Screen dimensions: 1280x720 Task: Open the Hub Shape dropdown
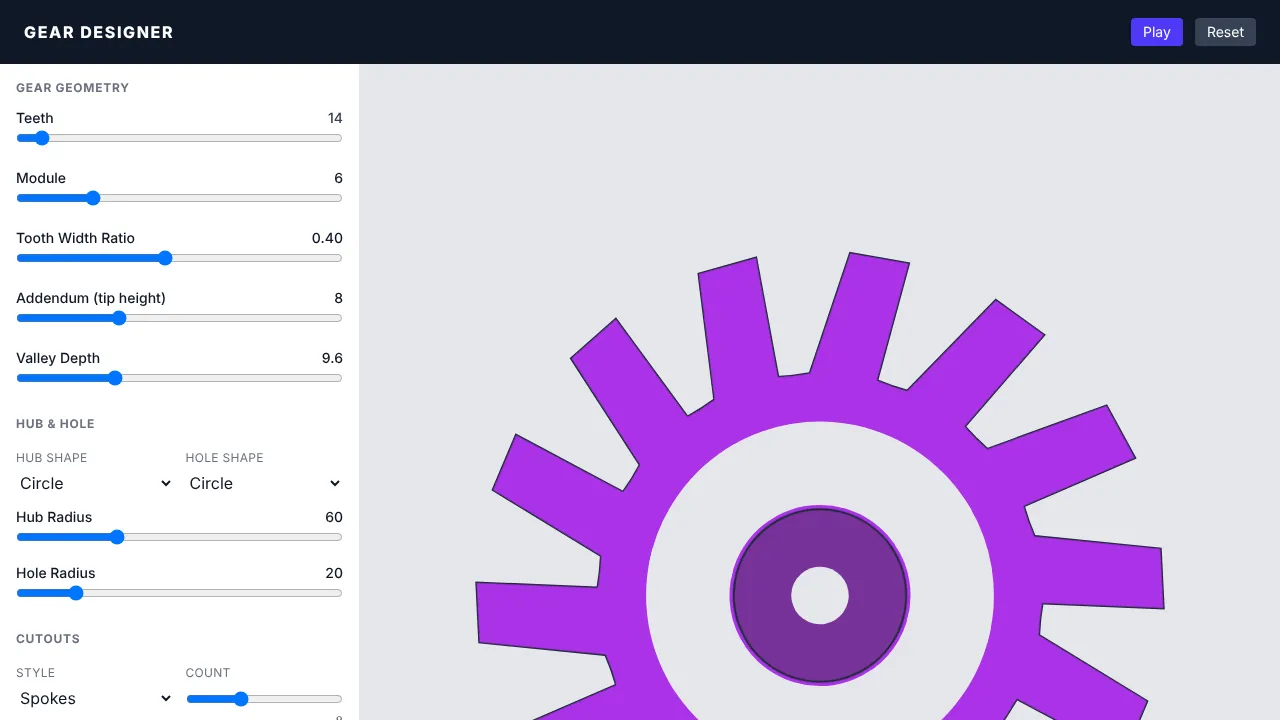point(95,483)
